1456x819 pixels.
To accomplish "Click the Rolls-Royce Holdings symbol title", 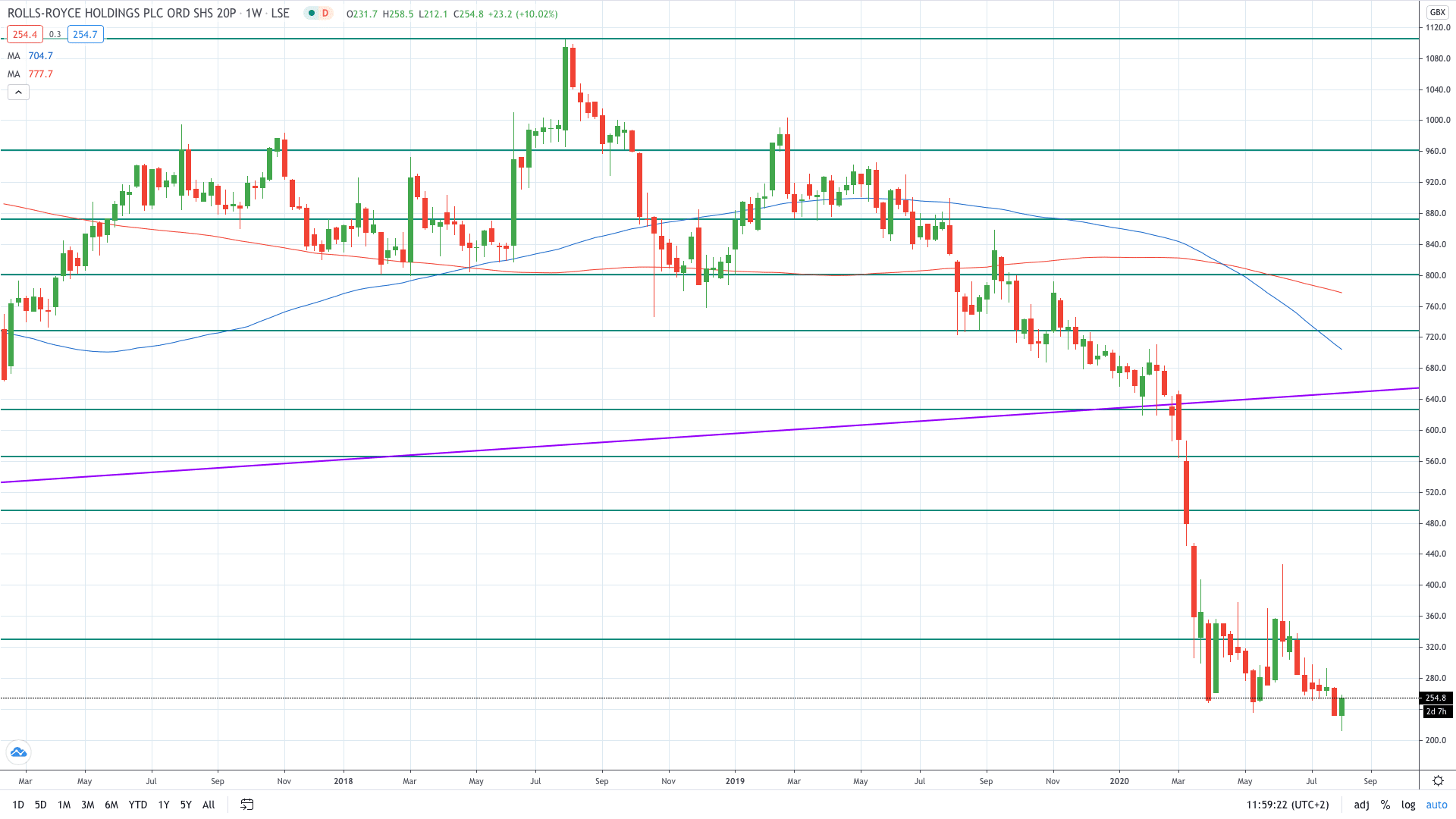I will pyautogui.click(x=122, y=13).
